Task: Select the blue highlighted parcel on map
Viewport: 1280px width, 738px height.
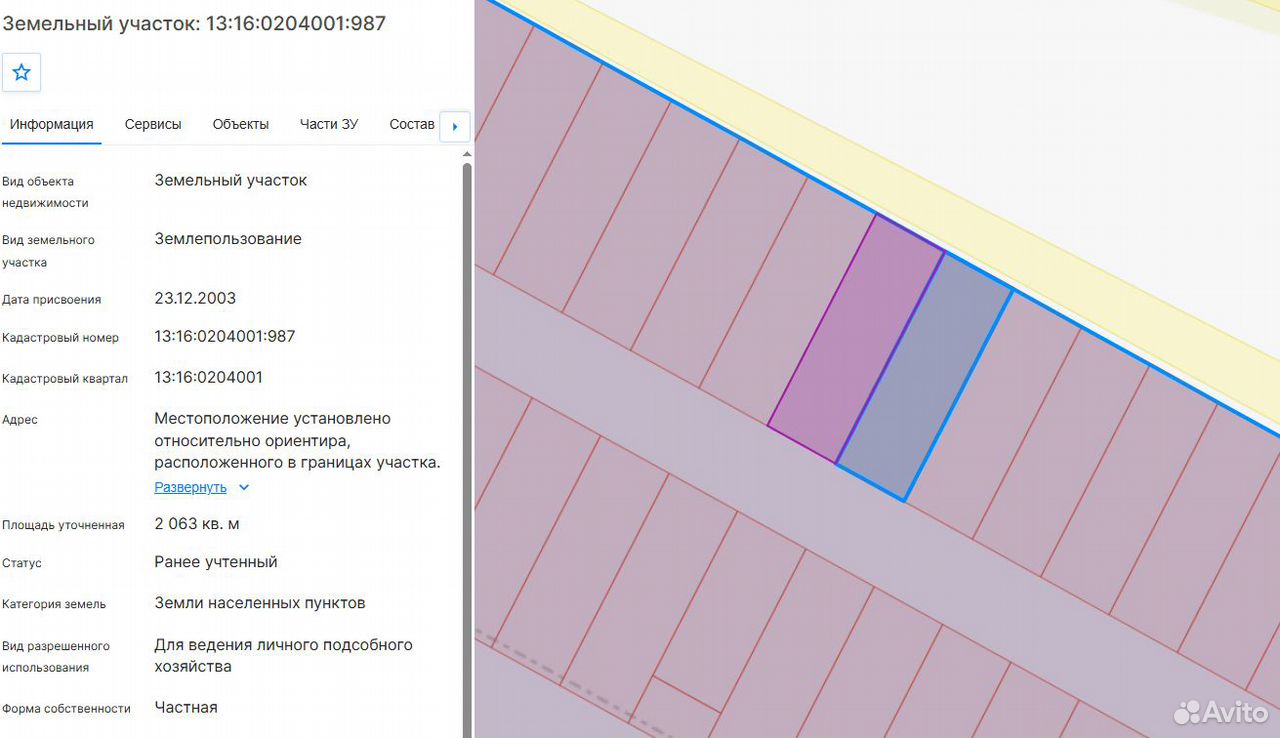Action: pos(924,376)
